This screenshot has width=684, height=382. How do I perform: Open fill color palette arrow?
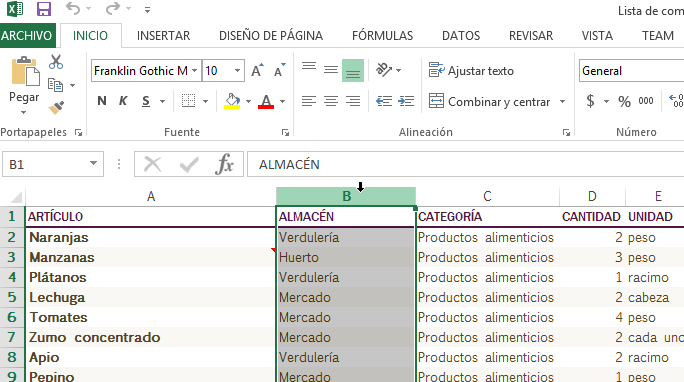[x=248, y=102]
